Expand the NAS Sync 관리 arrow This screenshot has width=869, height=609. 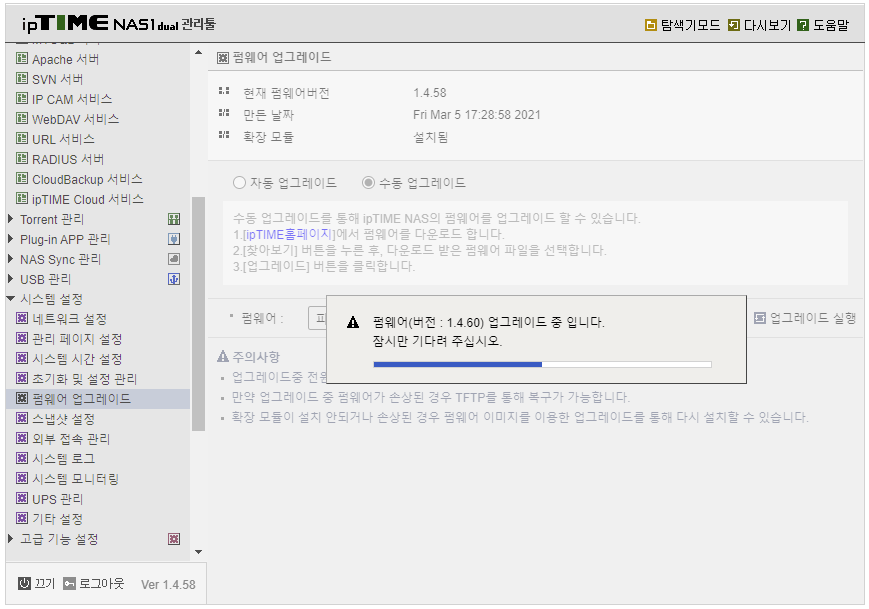click(11, 259)
